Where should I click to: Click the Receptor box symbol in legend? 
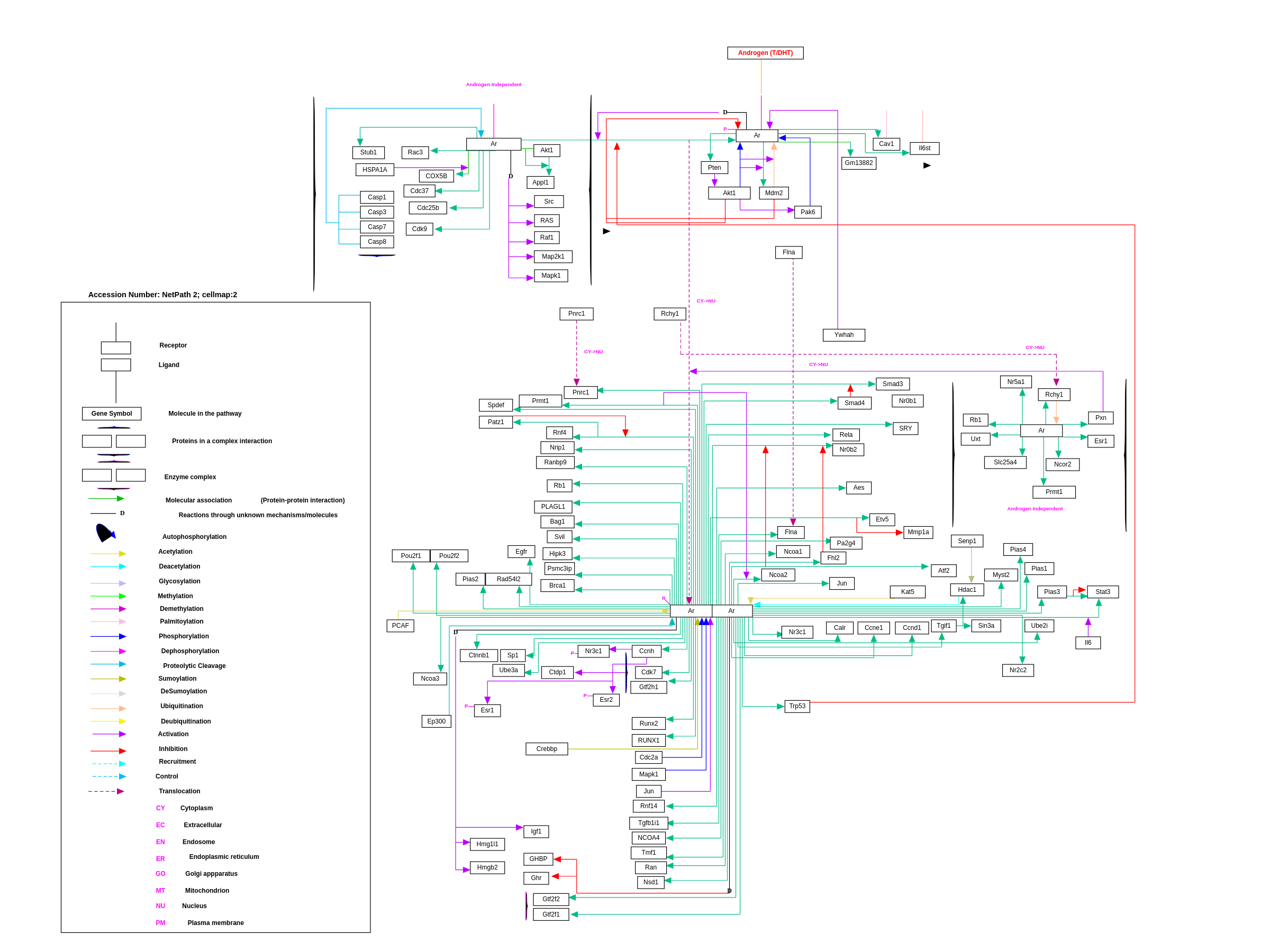coord(116,348)
